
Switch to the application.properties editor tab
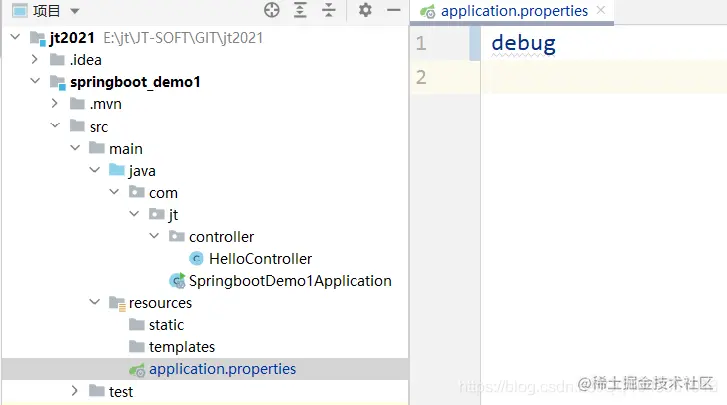pyautogui.click(x=514, y=11)
